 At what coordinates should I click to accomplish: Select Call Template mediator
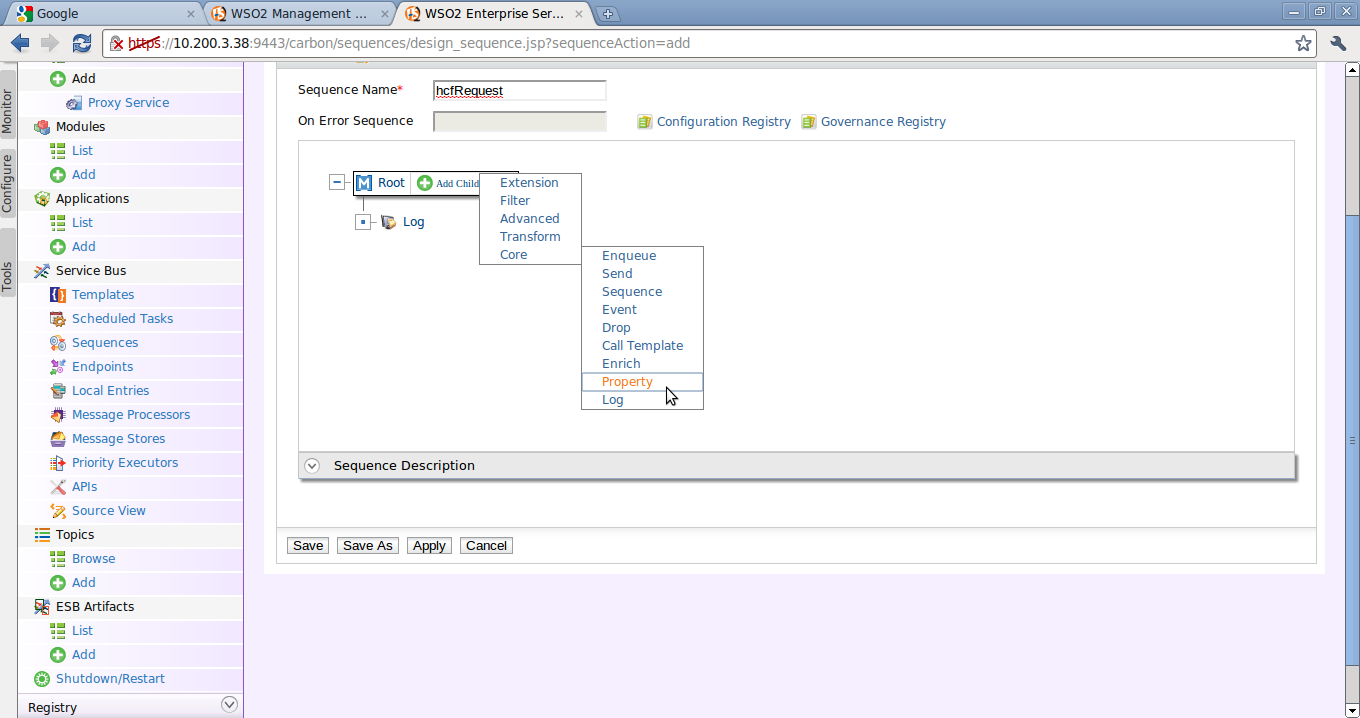click(x=642, y=346)
